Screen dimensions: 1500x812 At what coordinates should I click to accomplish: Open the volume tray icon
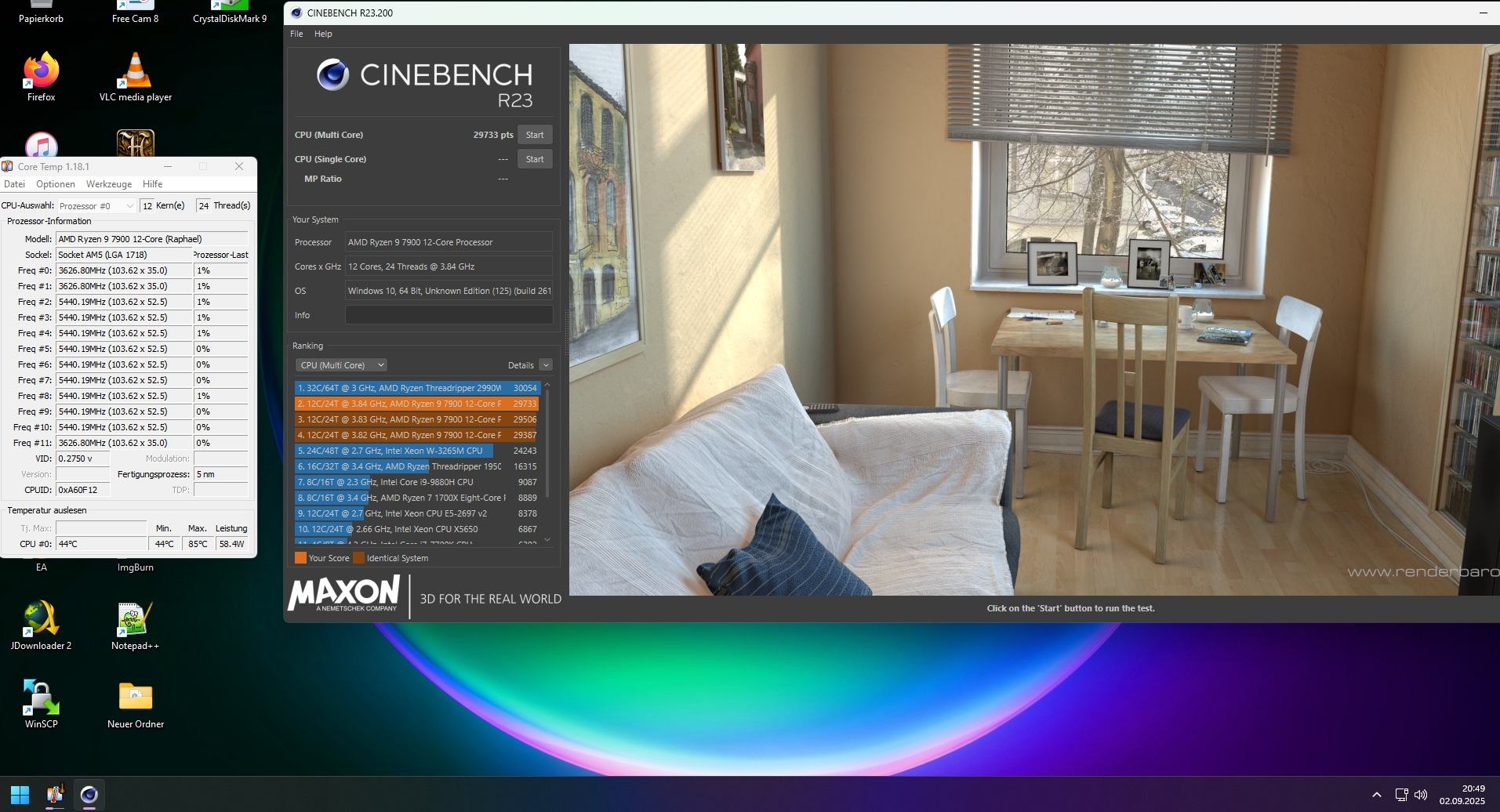(1421, 795)
